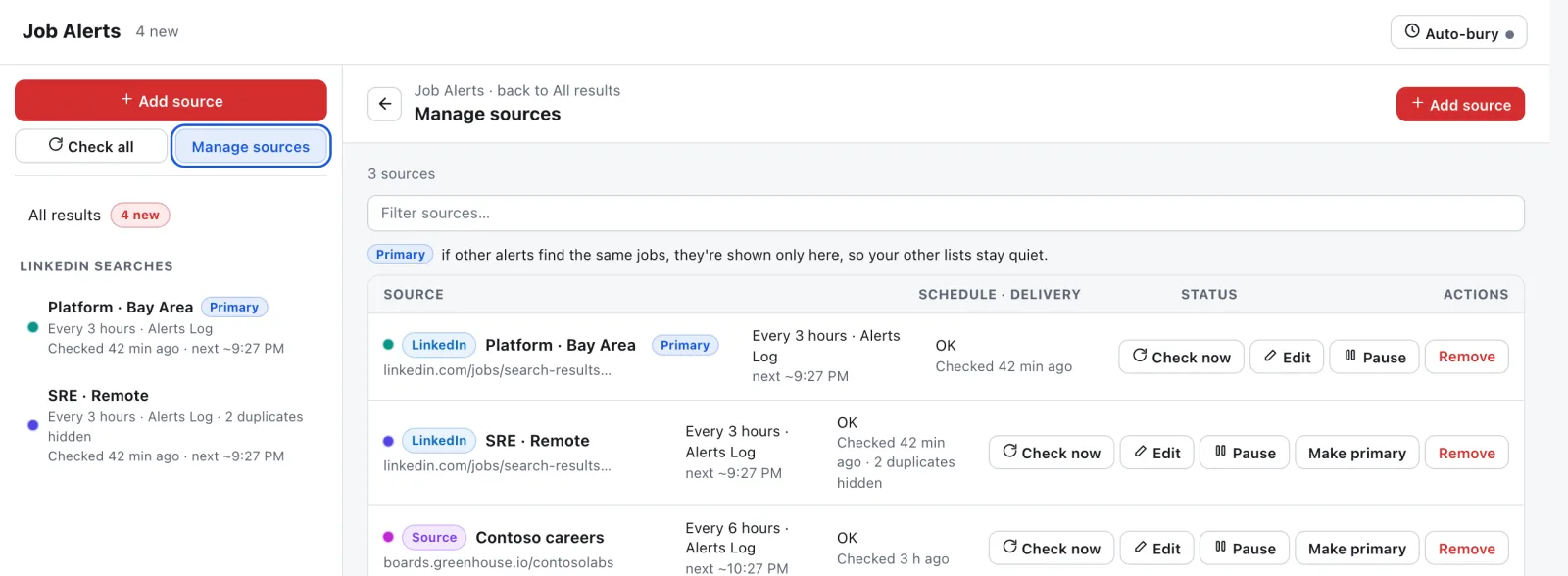Click Add source button at top right

pos(1460,104)
